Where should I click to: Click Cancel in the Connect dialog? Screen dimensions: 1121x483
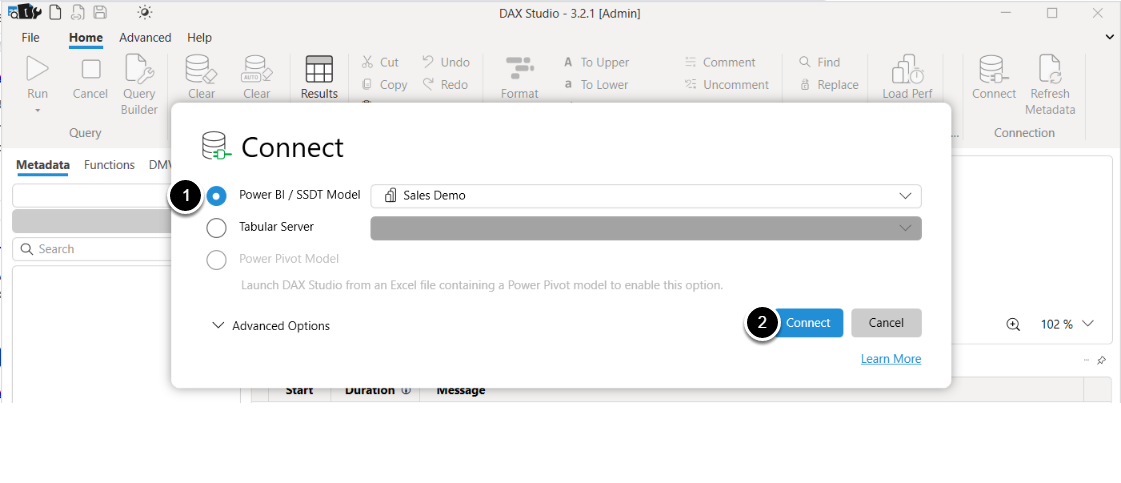[887, 323]
